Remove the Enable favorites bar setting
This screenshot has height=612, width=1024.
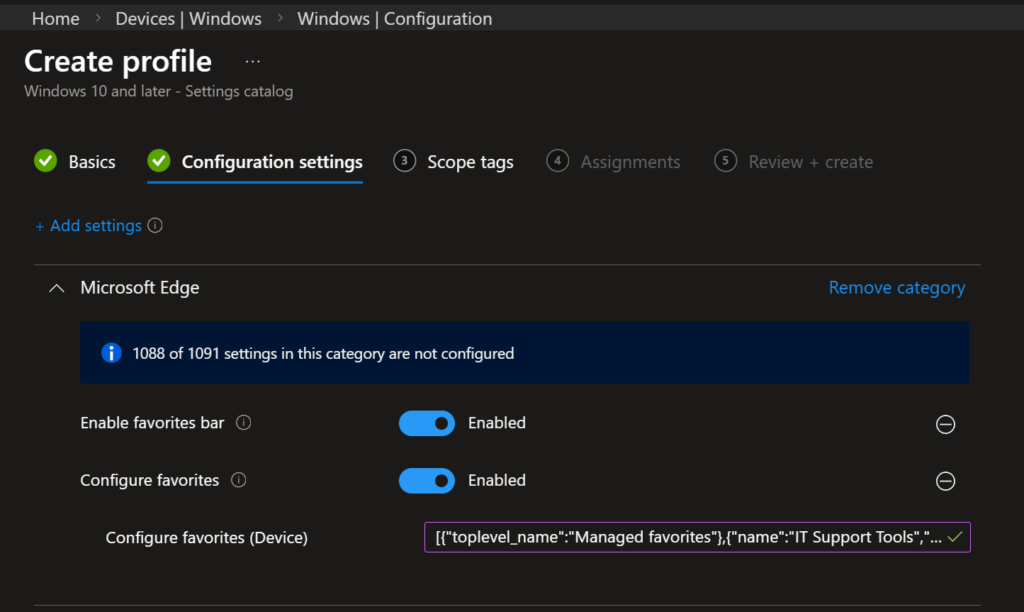945,424
